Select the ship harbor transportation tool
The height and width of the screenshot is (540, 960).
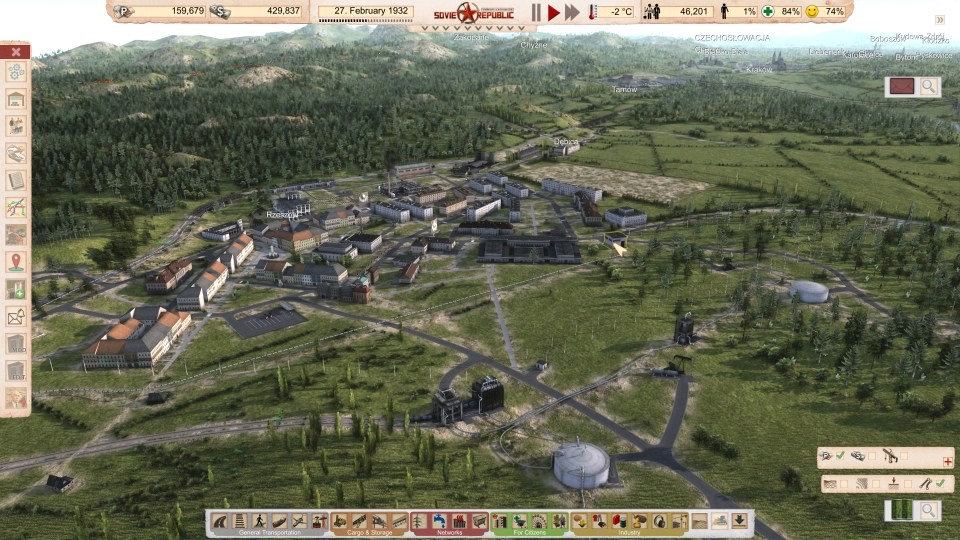279,521
